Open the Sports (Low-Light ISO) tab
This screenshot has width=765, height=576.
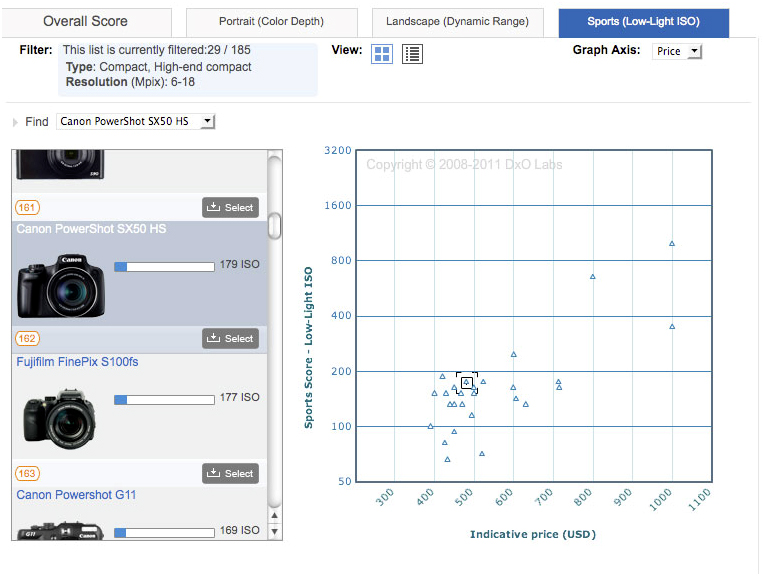click(644, 22)
